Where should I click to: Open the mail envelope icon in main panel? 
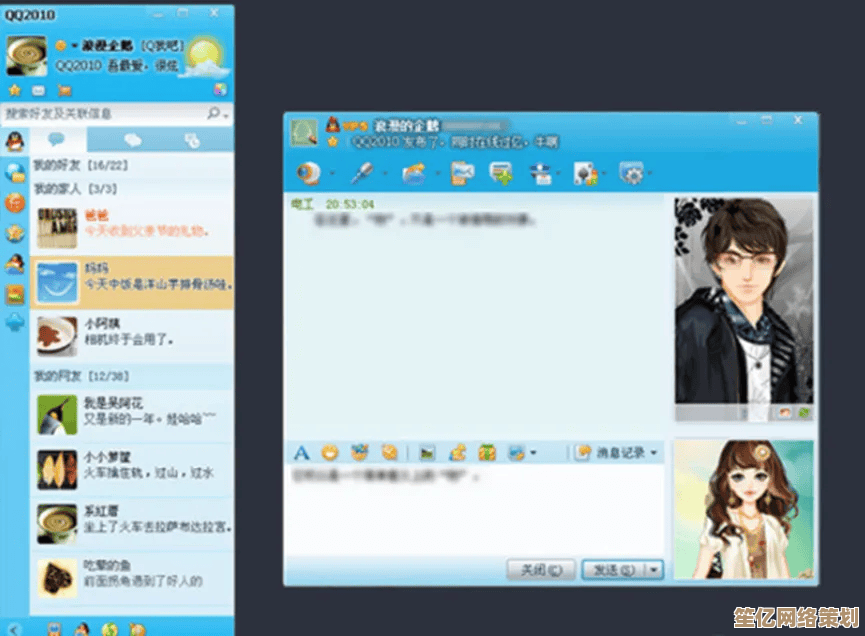(39, 90)
